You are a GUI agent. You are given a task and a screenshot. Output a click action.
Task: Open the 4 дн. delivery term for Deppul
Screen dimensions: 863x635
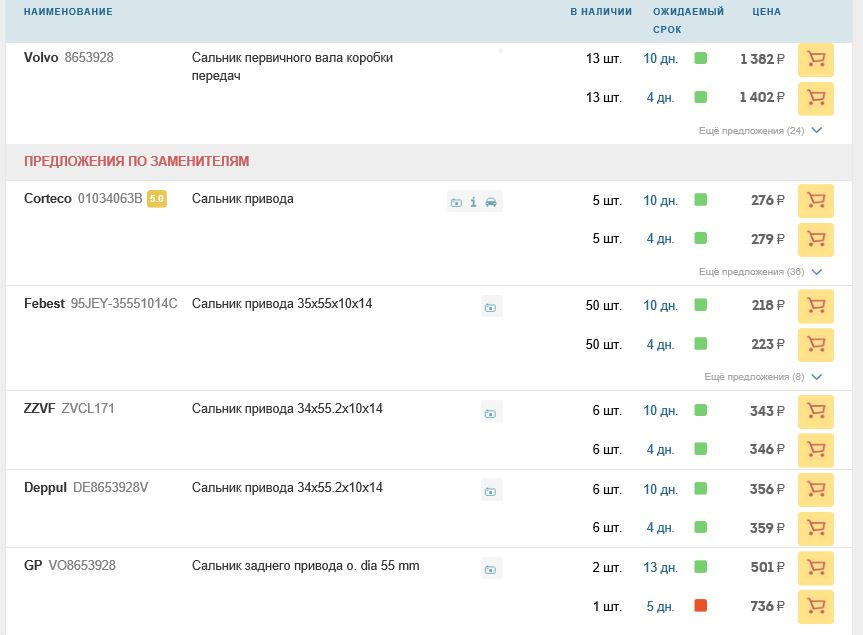click(x=660, y=528)
